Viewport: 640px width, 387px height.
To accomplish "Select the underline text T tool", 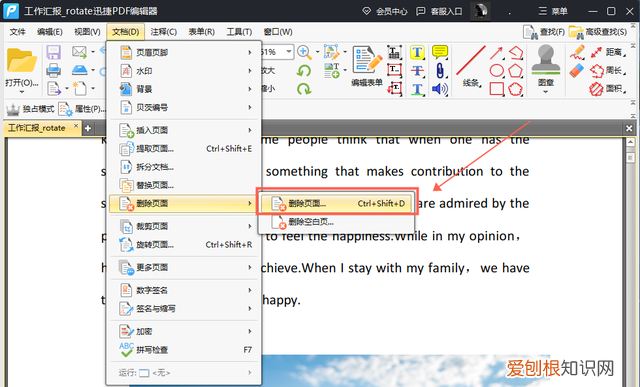I will tap(417, 89).
